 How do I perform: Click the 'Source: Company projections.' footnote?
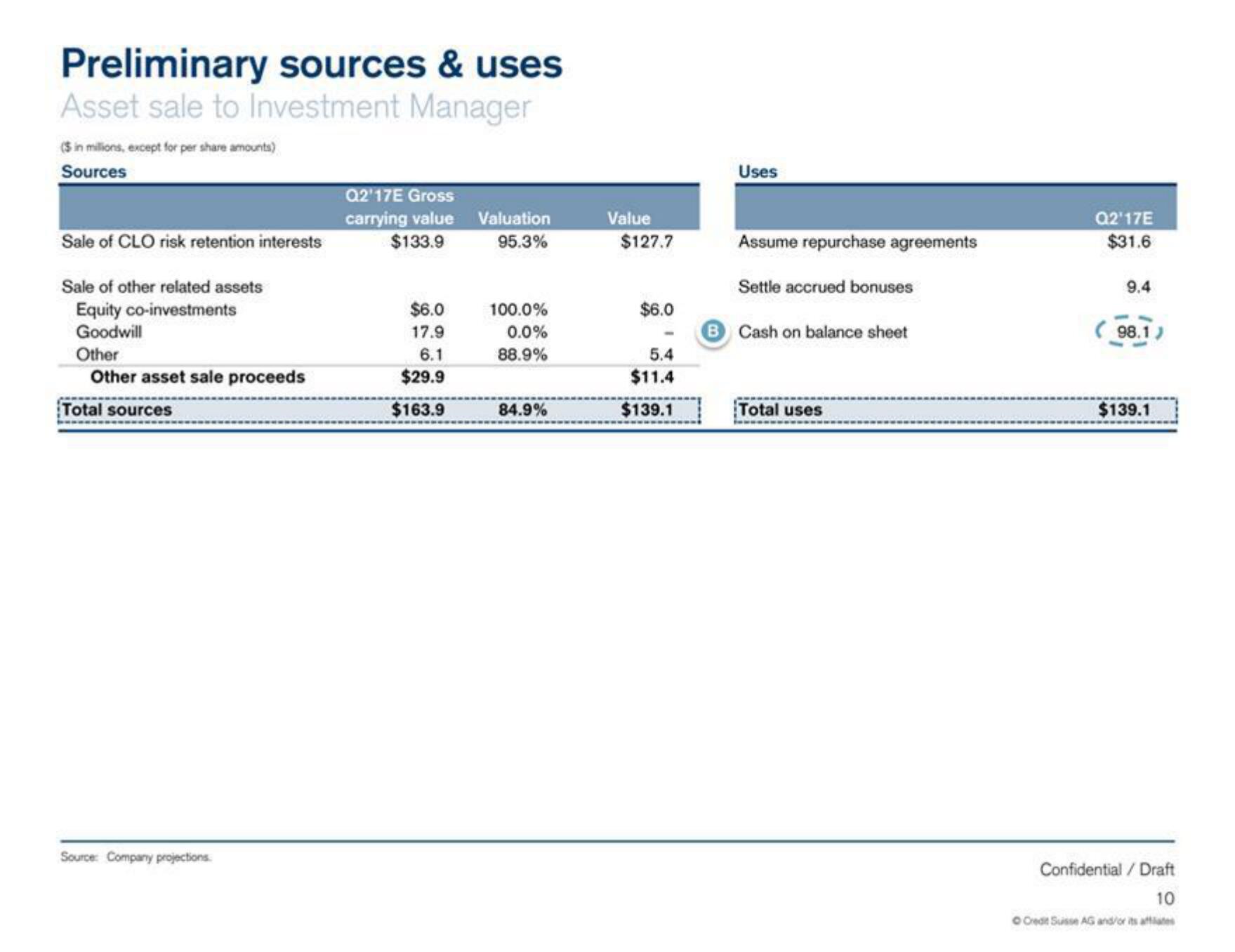(136, 857)
